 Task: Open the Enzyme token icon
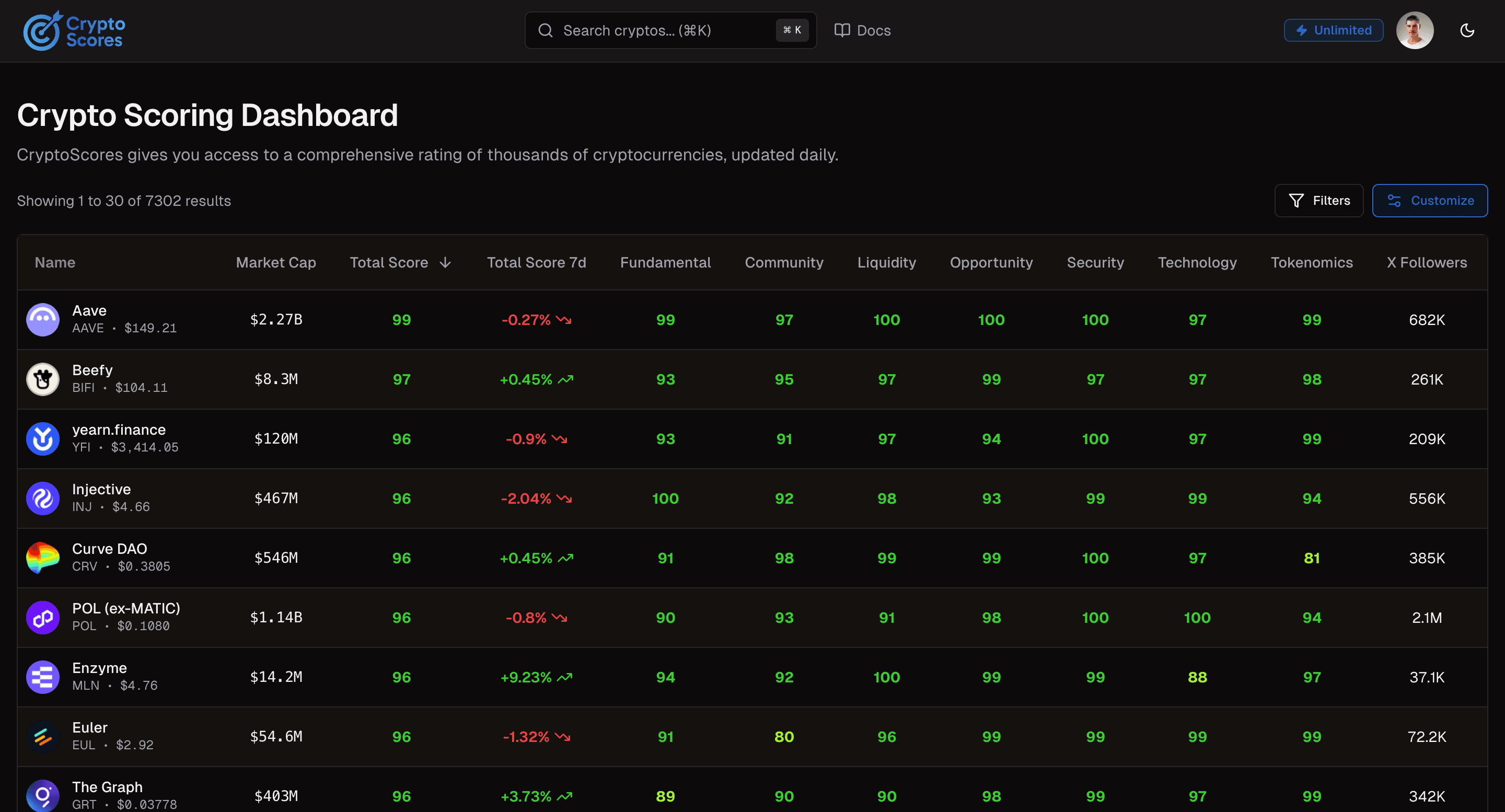[x=43, y=677]
